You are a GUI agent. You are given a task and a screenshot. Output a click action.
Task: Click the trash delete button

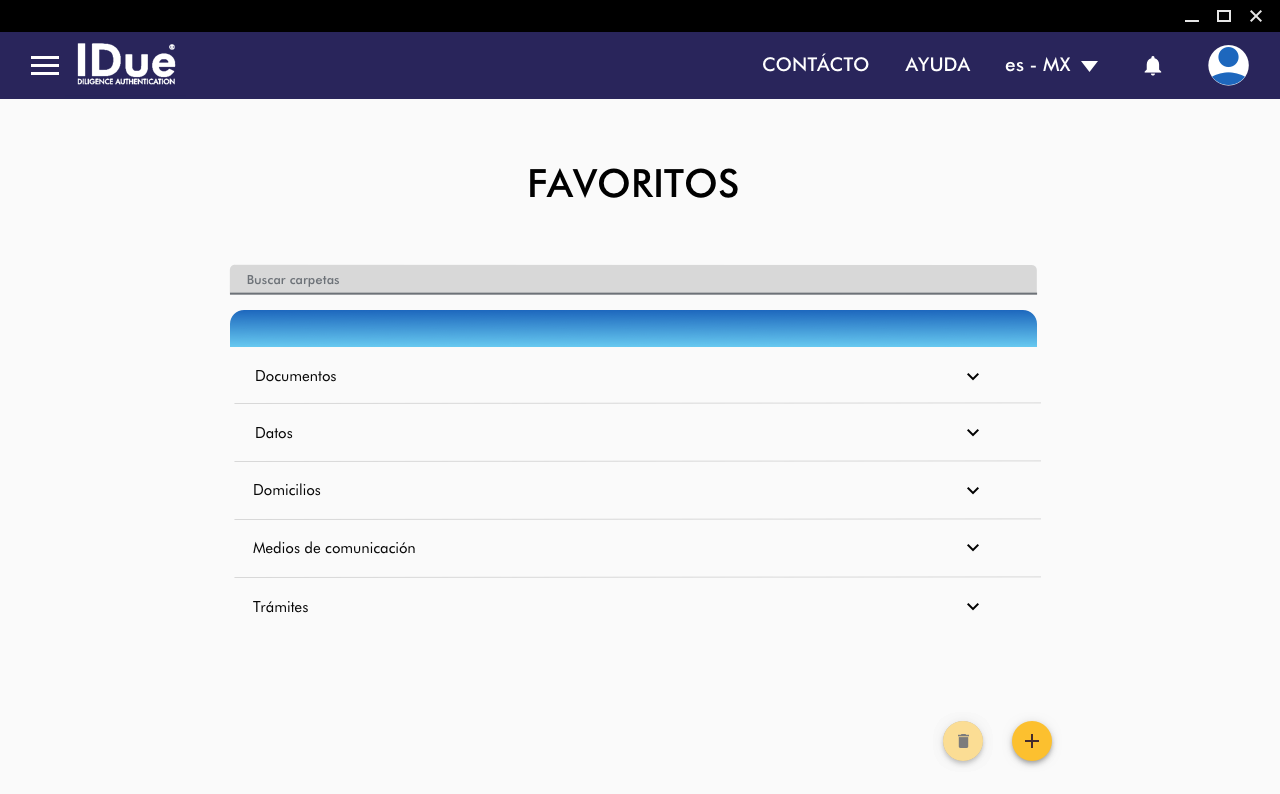pyautogui.click(x=963, y=741)
